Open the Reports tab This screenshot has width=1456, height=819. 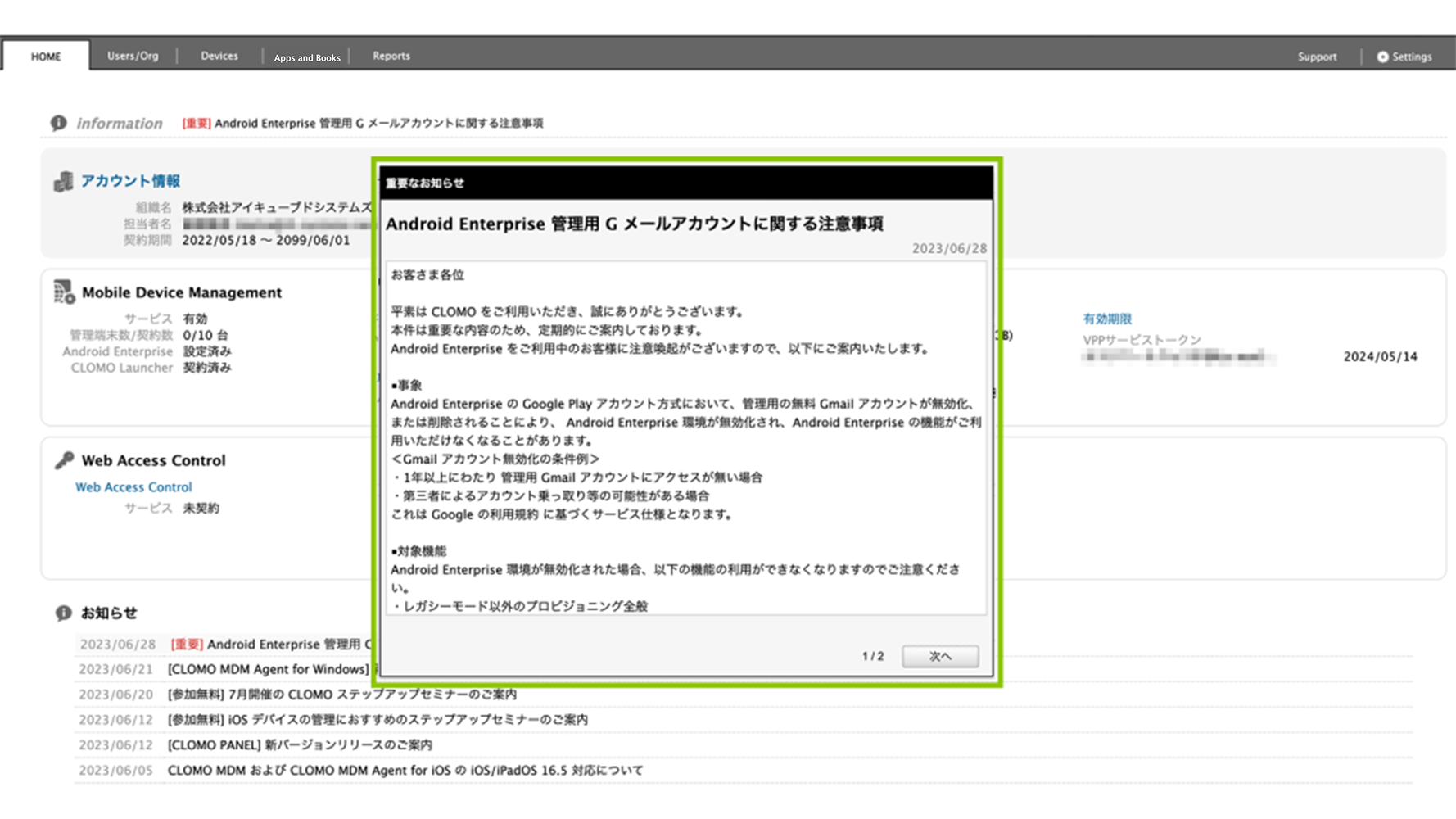[x=391, y=56]
